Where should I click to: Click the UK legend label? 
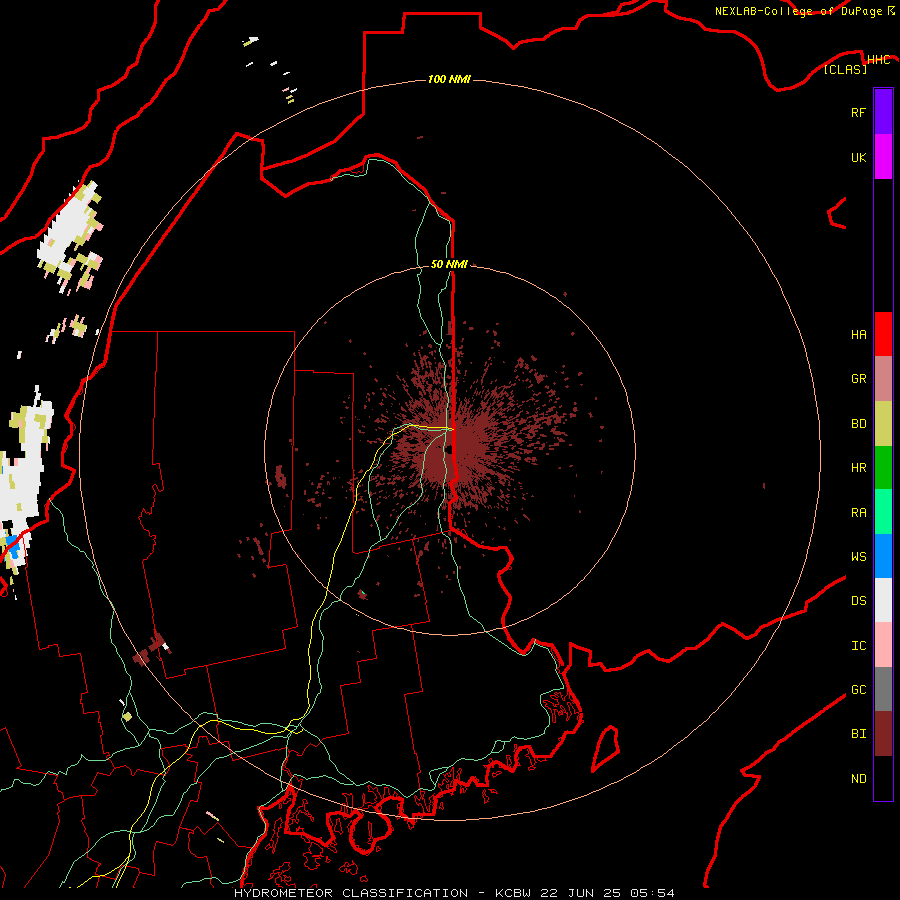click(x=858, y=157)
